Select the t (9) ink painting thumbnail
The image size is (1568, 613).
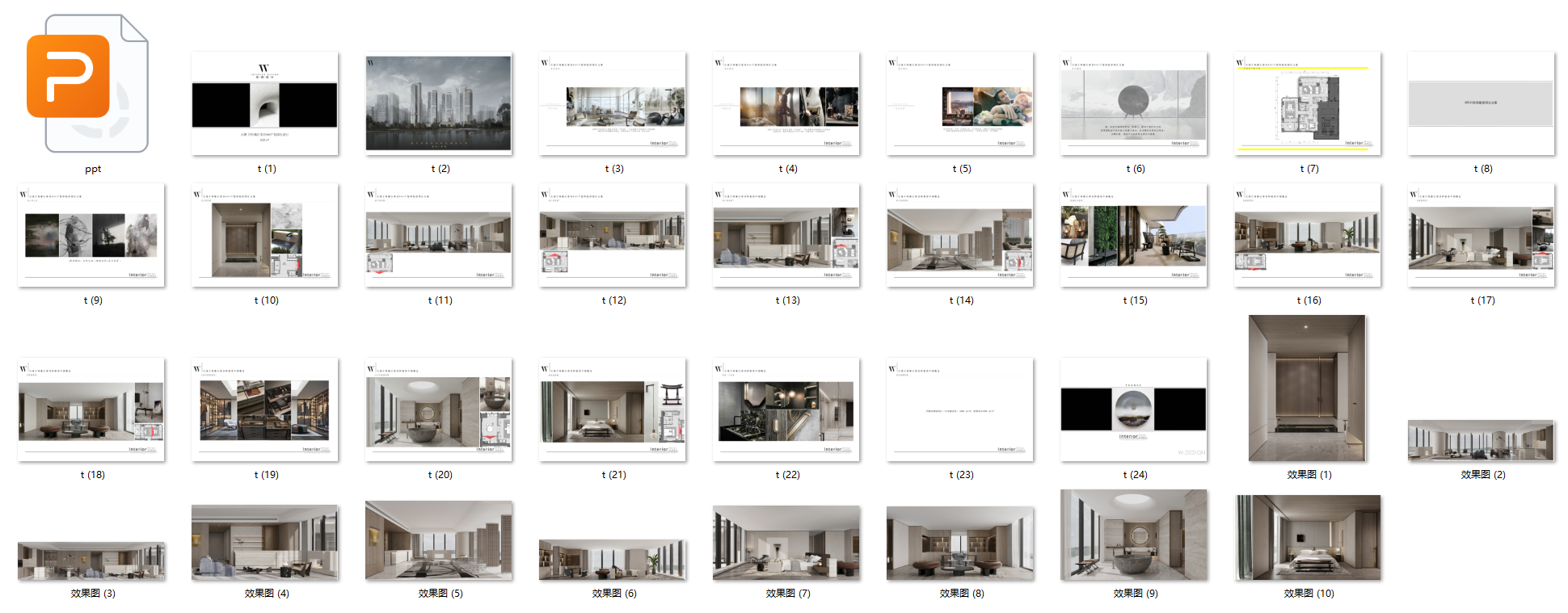click(x=91, y=235)
